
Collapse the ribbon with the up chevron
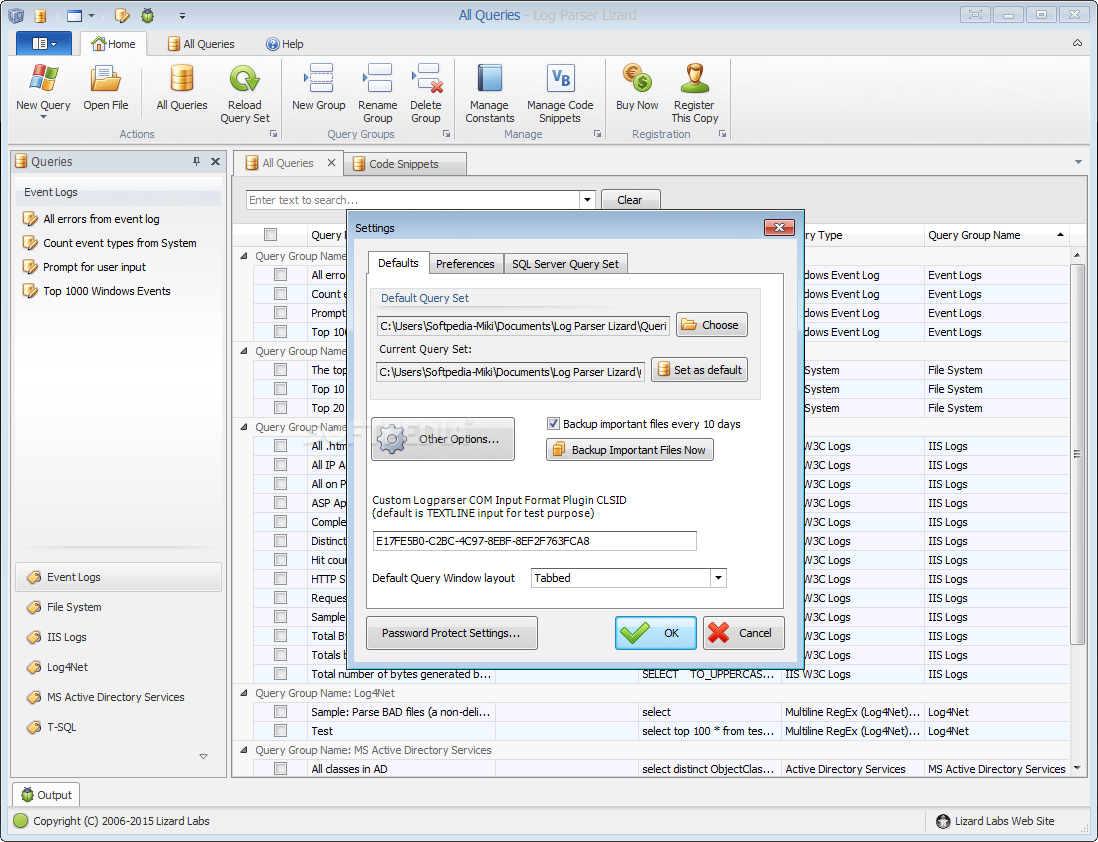(x=1077, y=43)
